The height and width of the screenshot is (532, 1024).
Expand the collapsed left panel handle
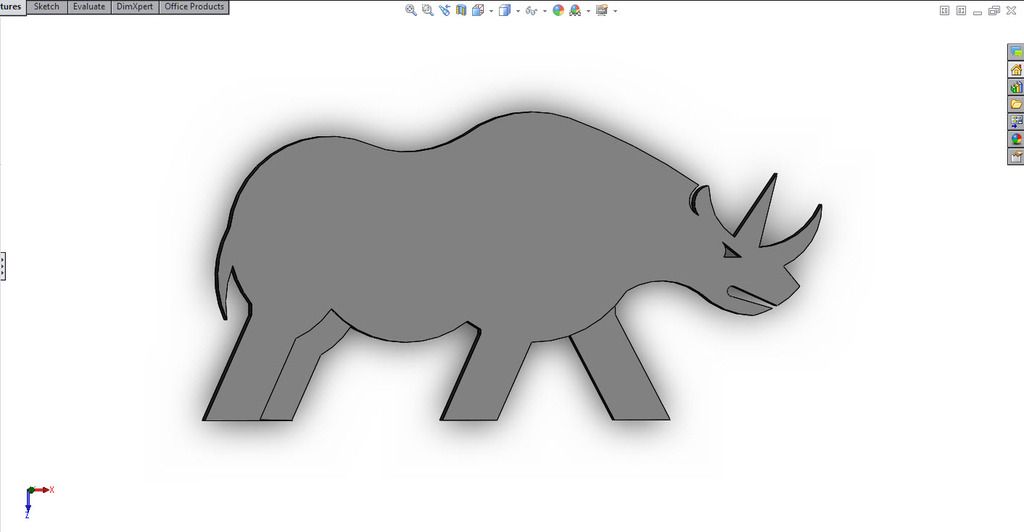click(x=3, y=266)
